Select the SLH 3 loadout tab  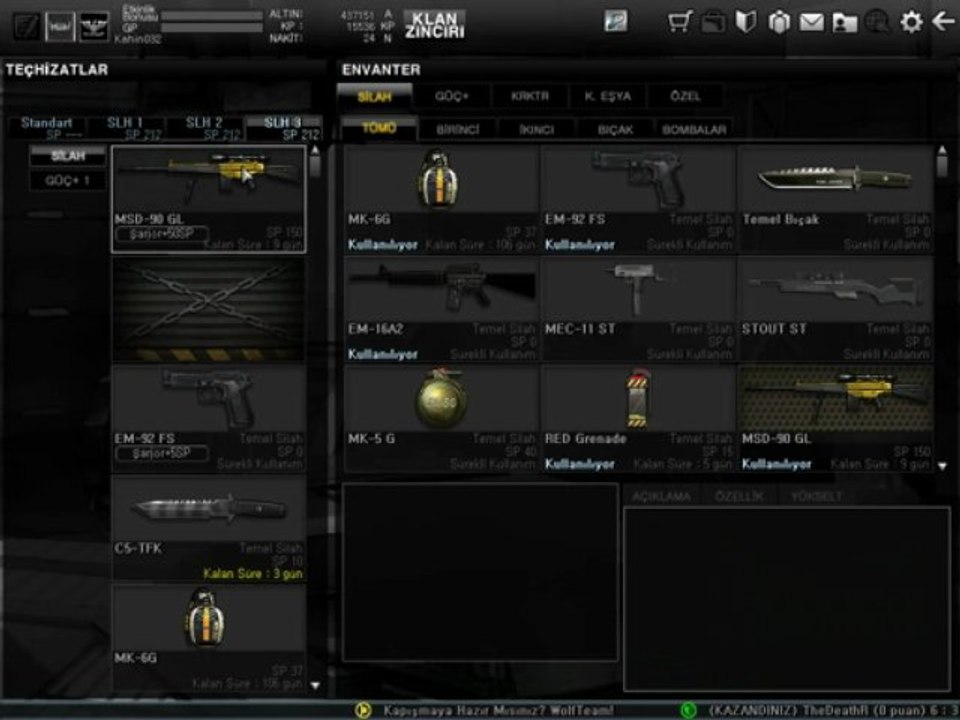tap(283, 128)
